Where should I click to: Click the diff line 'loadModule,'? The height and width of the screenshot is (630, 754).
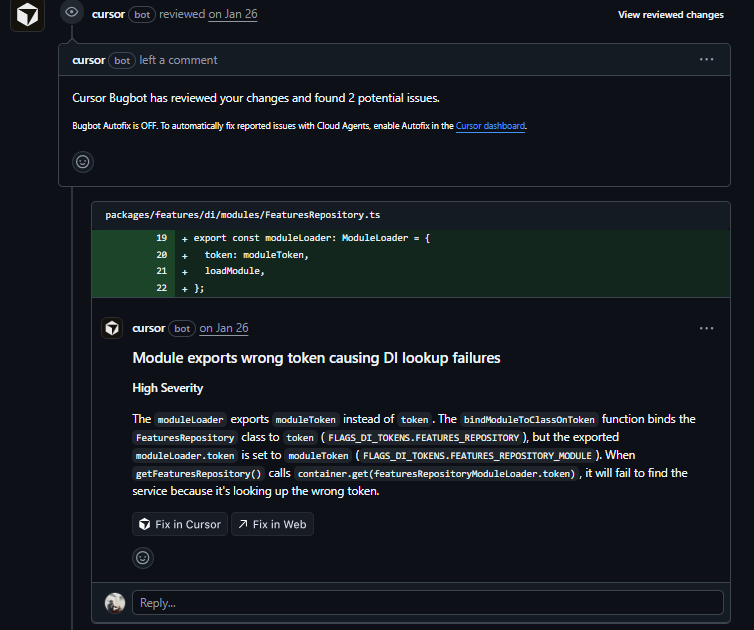[x=235, y=271]
